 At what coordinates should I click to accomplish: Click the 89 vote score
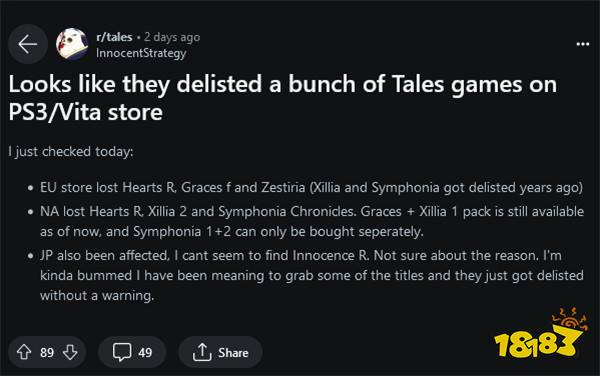click(x=47, y=353)
